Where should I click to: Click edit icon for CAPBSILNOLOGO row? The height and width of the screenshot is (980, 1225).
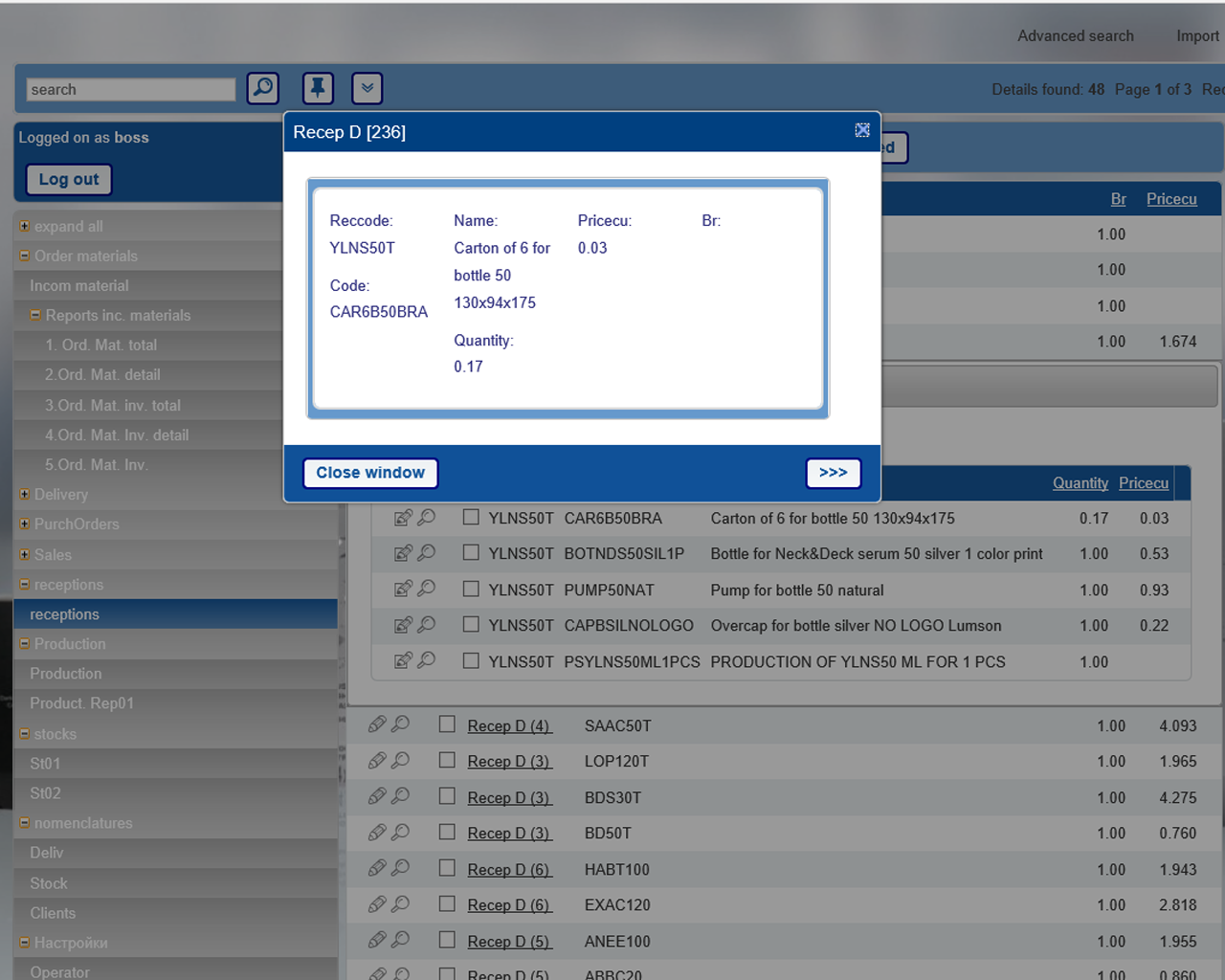tap(403, 625)
